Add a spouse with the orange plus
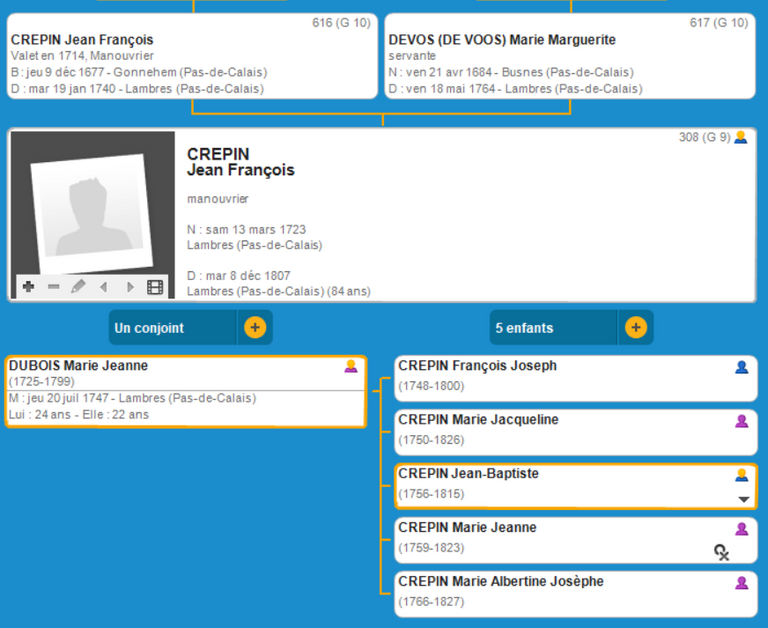The height and width of the screenshot is (628, 768). click(255, 327)
